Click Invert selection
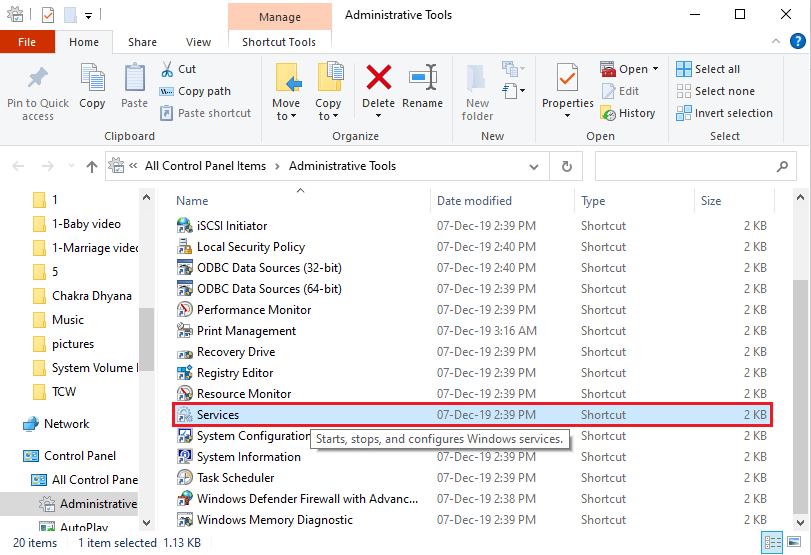 tap(724, 113)
